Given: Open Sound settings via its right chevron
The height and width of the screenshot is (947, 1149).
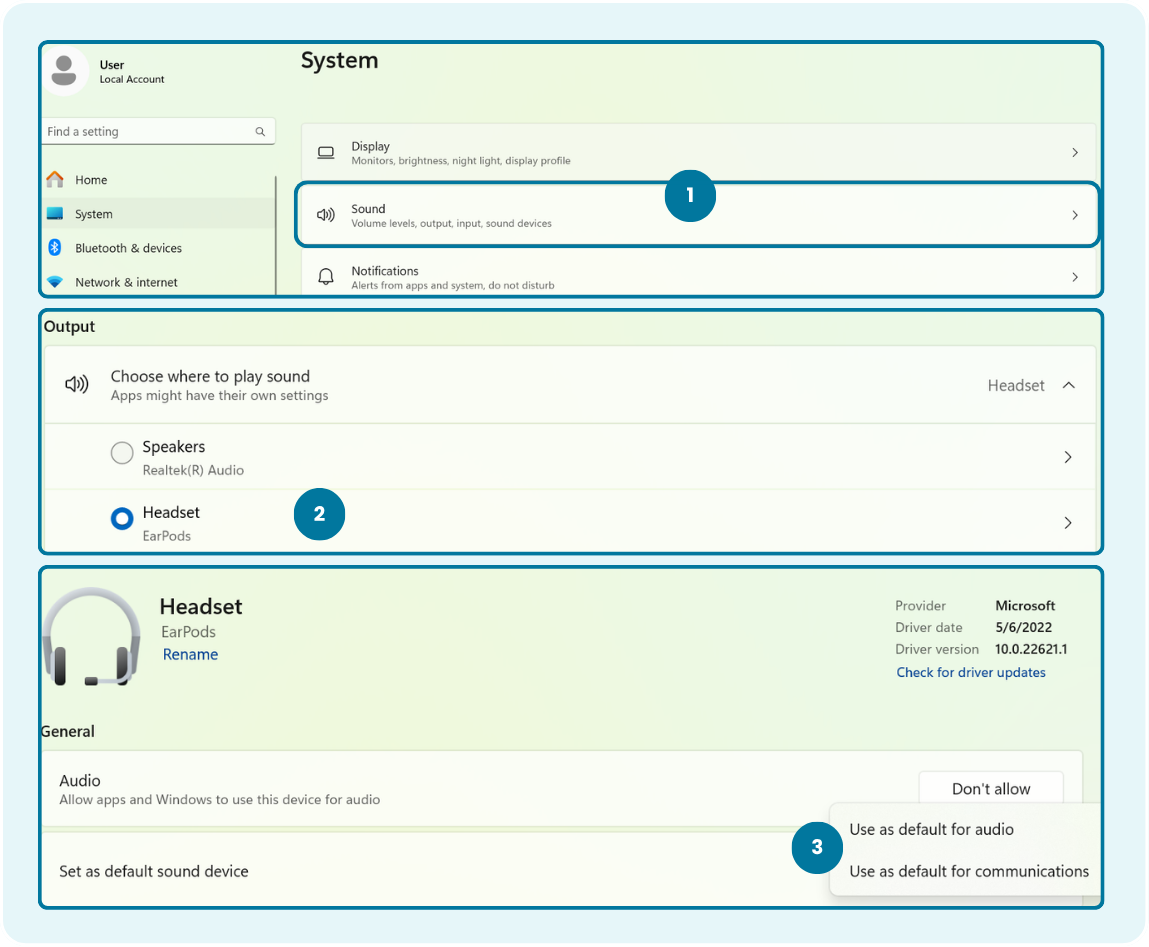Looking at the screenshot, I should pyautogui.click(x=1075, y=215).
